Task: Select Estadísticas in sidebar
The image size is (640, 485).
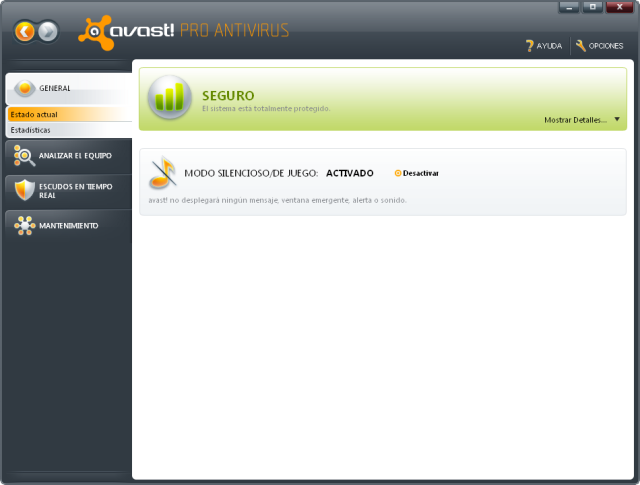Action: [31, 130]
